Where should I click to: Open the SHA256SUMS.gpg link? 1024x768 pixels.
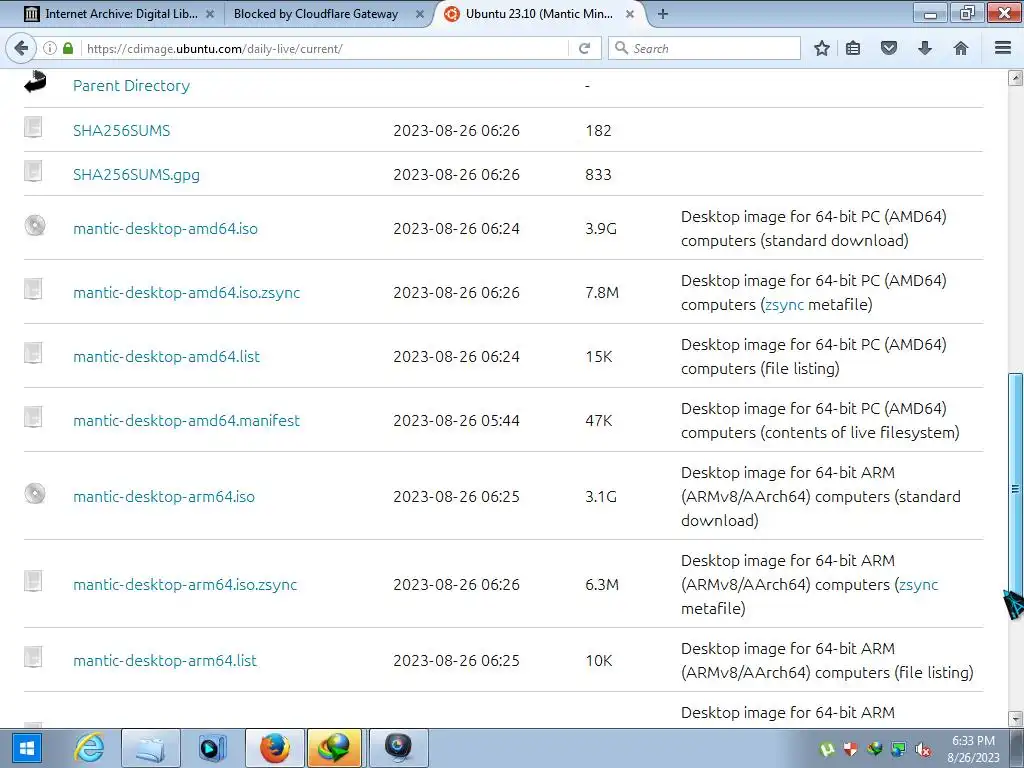point(136,175)
